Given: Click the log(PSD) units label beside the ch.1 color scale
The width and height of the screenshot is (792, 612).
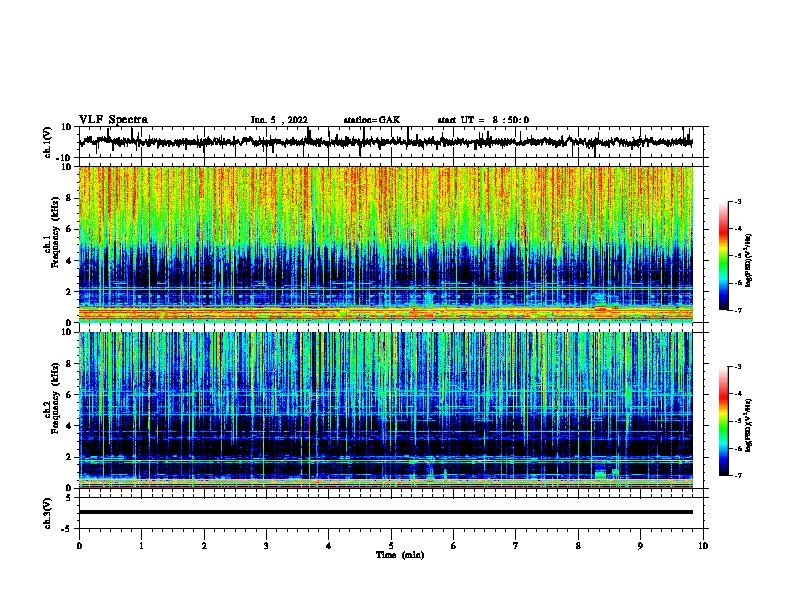Looking at the screenshot, I should 749,260.
